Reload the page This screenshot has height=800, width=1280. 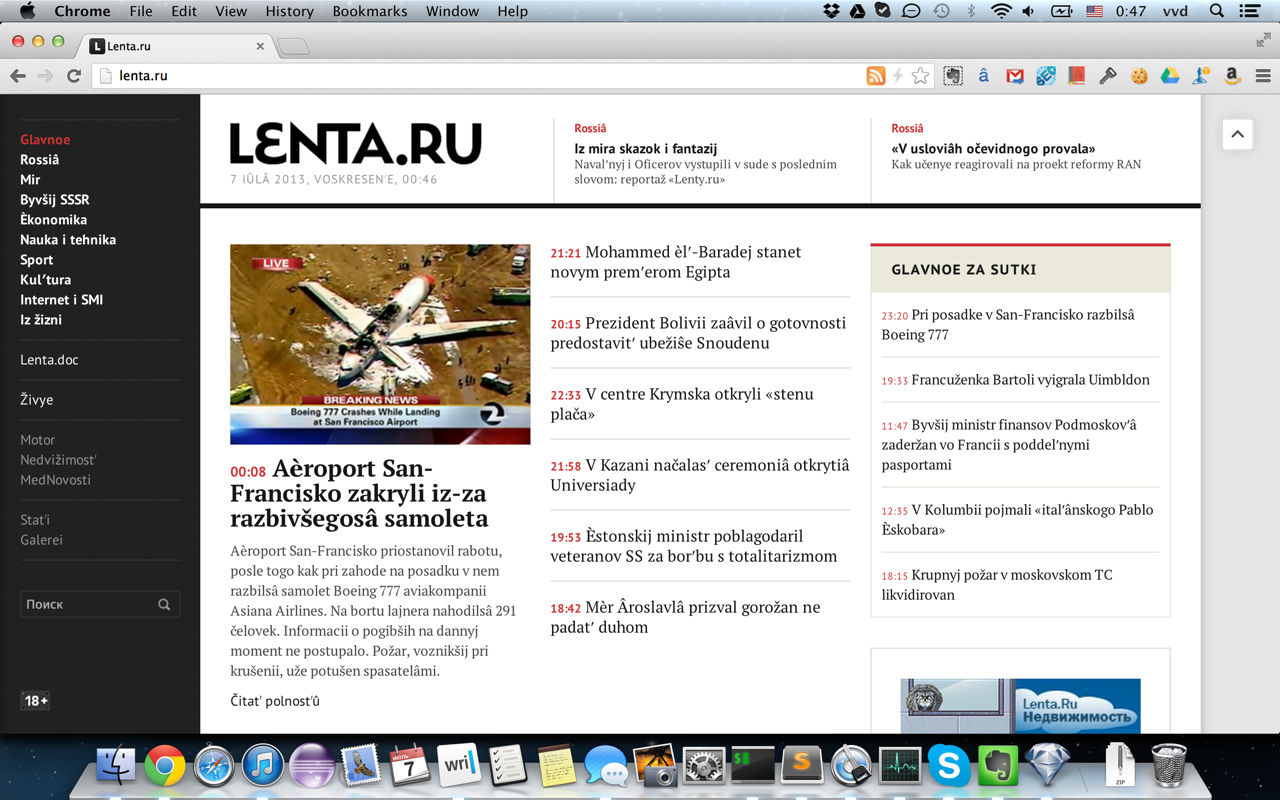[74, 76]
